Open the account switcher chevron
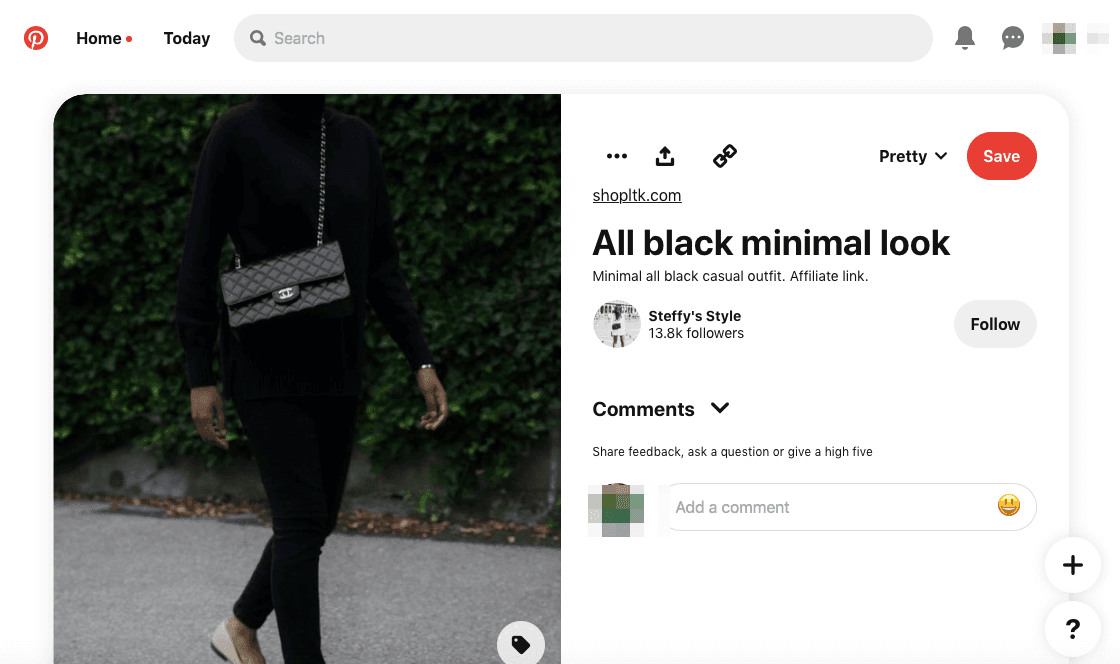 pyautogui.click(x=1097, y=37)
